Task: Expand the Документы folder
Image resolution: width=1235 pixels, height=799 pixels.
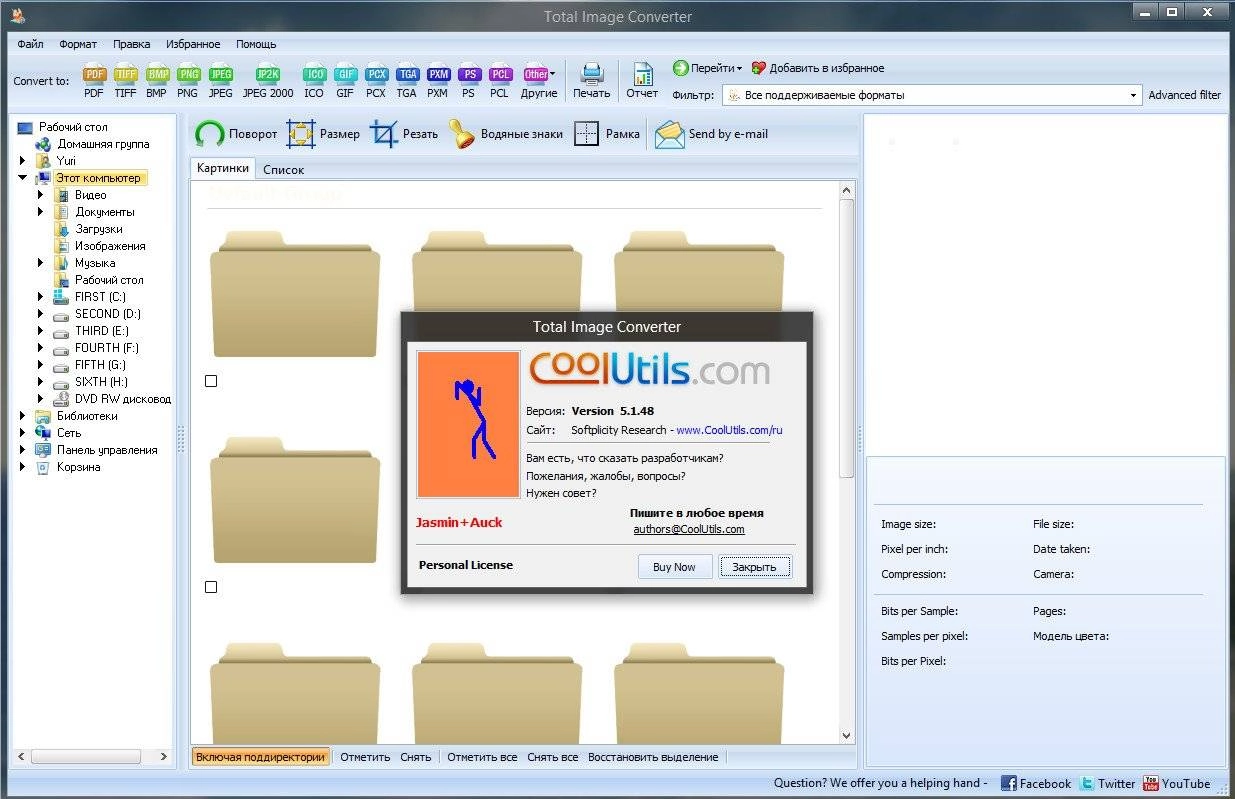Action: click(x=41, y=212)
